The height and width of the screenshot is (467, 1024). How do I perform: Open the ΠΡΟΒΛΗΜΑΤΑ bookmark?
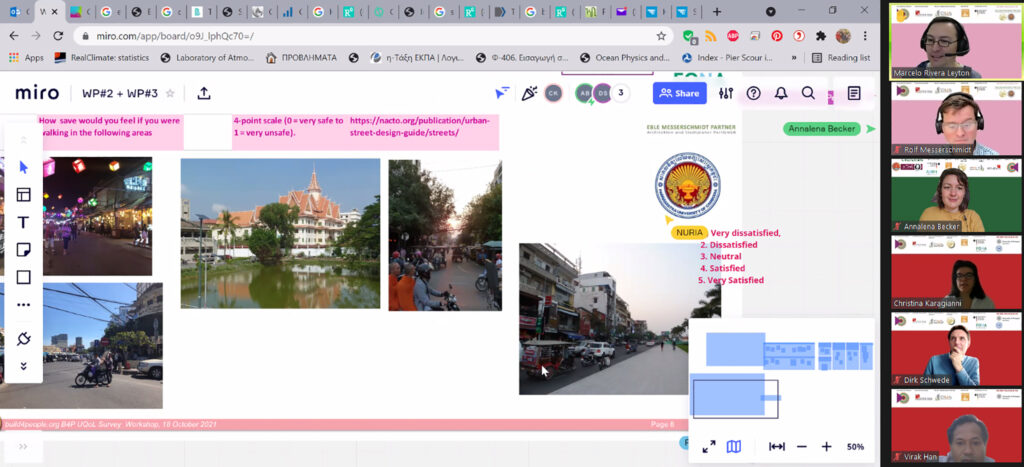(302, 57)
